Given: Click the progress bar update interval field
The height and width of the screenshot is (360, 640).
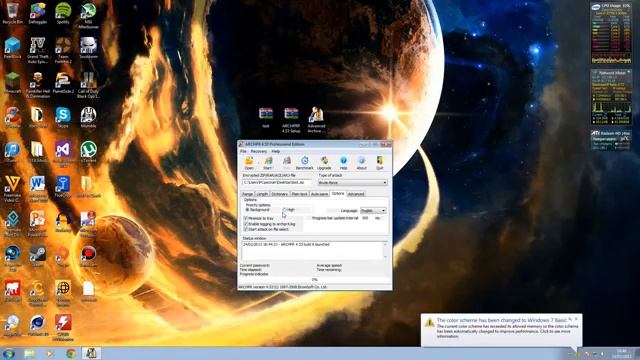Looking at the screenshot, I should tap(367, 218).
